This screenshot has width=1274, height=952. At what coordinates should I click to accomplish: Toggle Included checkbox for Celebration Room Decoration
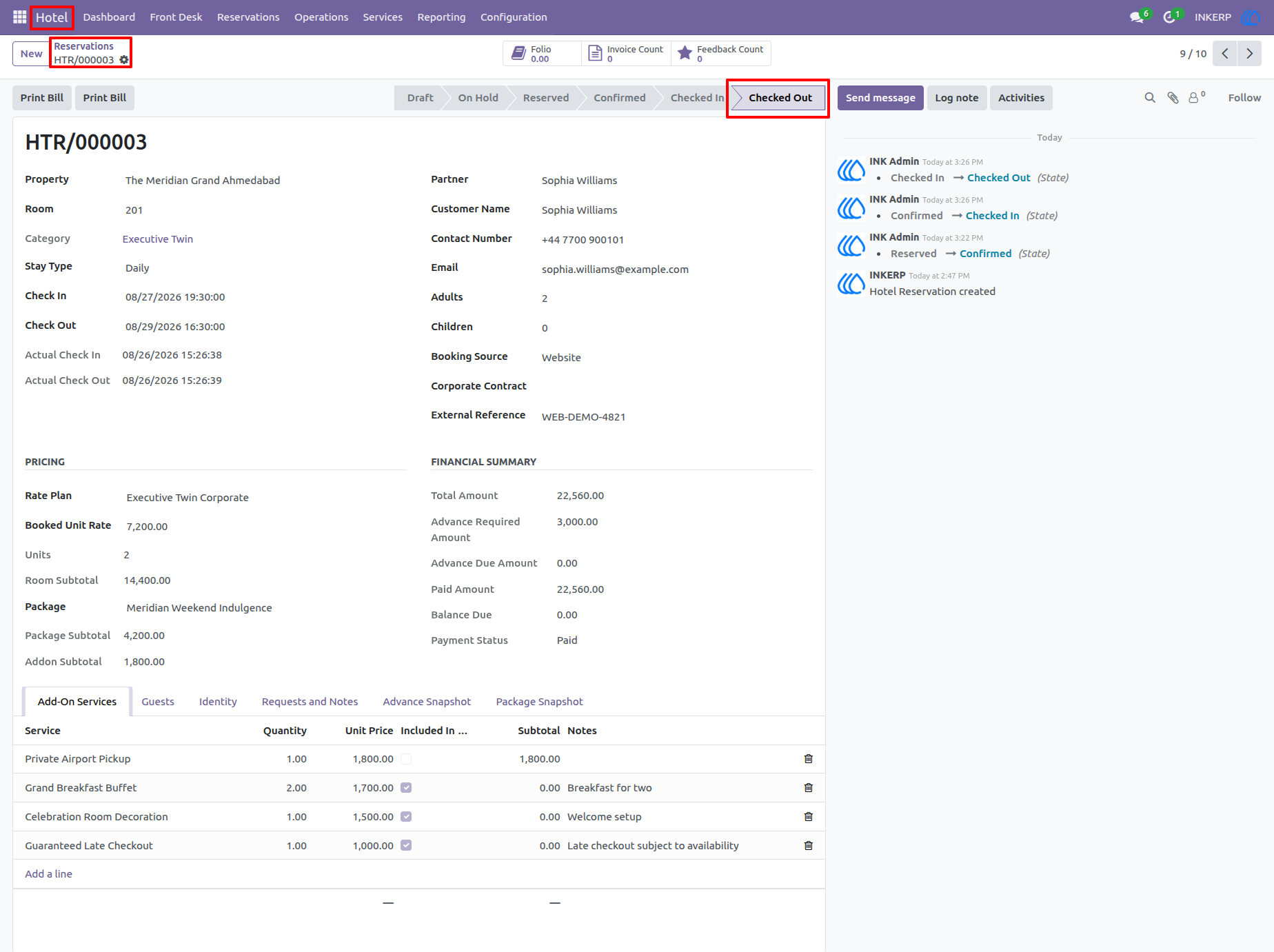point(406,817)
